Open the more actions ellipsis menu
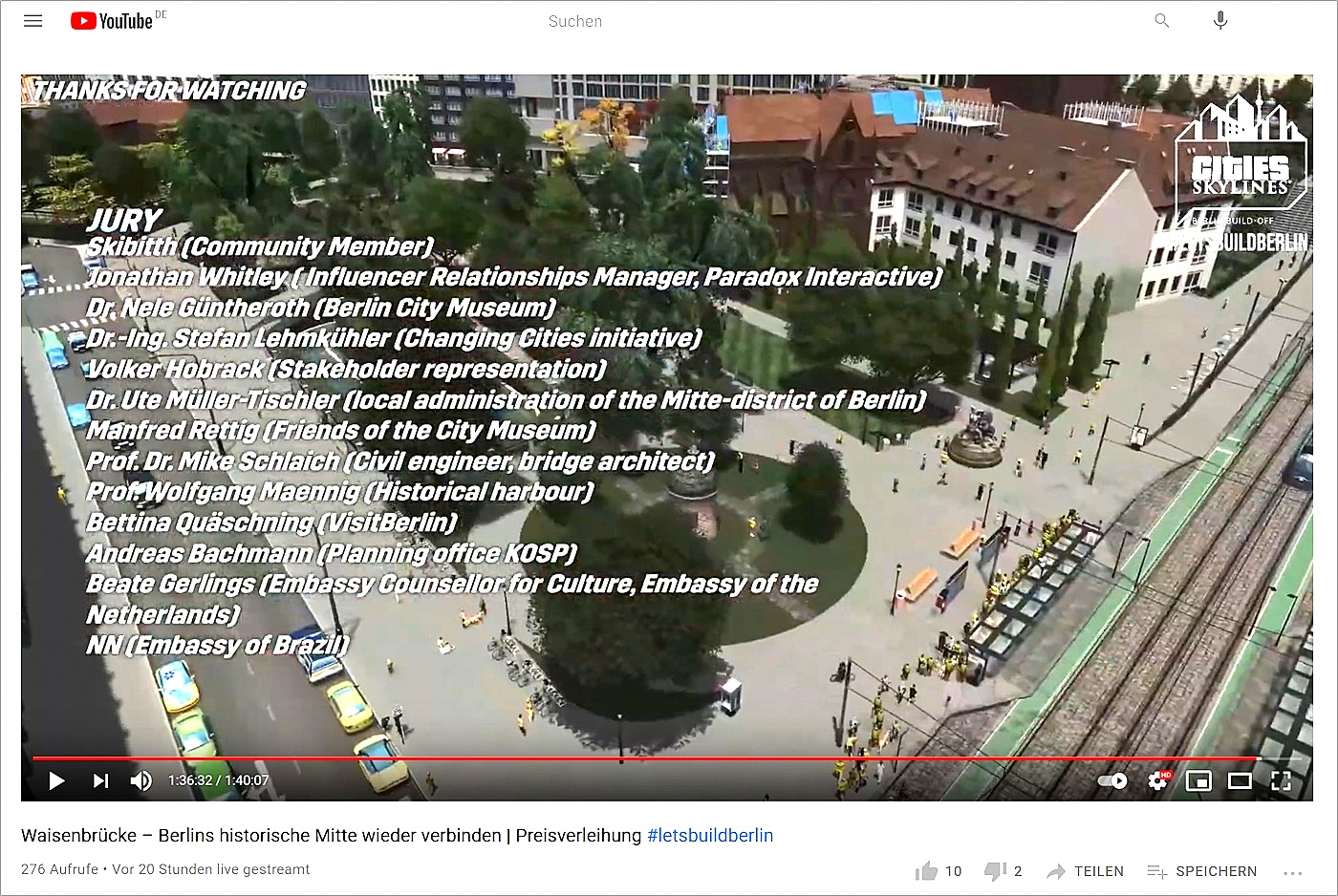 [x=1293, y=872]
